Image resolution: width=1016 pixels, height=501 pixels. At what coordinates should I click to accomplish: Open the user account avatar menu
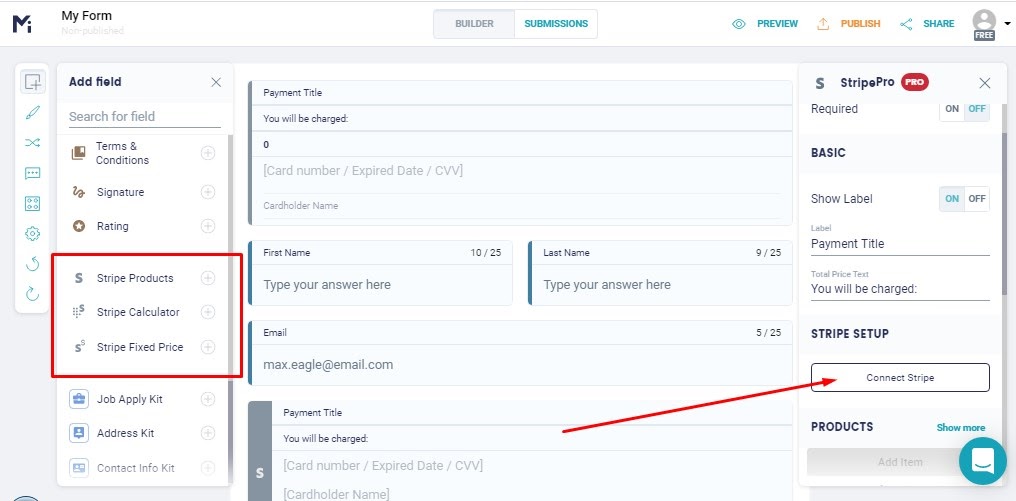click(984, 22)
